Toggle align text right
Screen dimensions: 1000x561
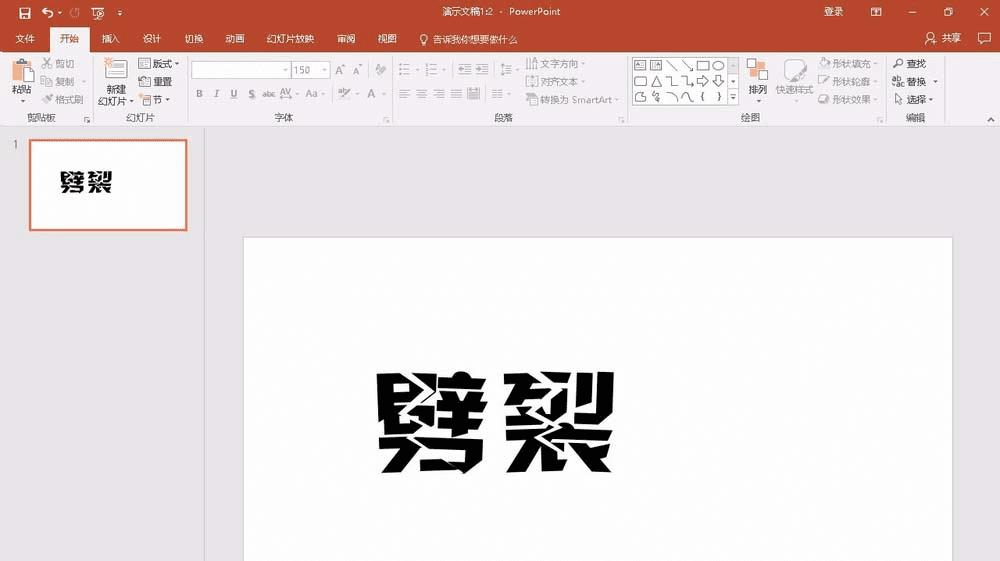[x=439, y=94]
